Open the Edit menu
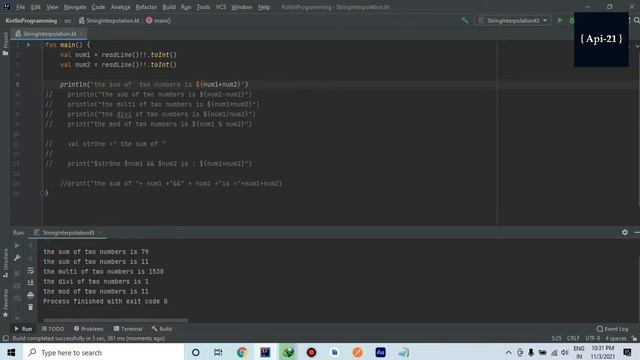 point(36,7)
